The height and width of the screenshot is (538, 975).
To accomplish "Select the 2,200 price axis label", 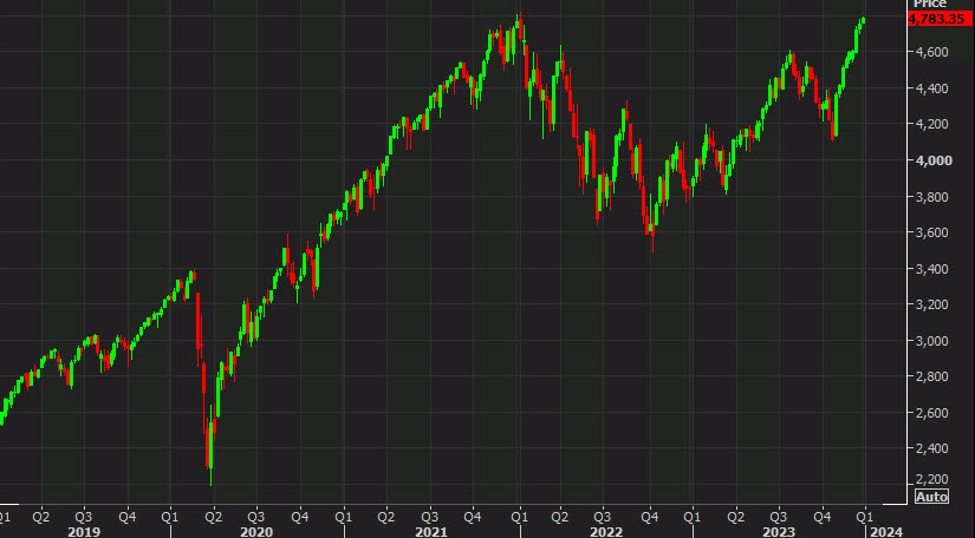I will click(931, 480).
